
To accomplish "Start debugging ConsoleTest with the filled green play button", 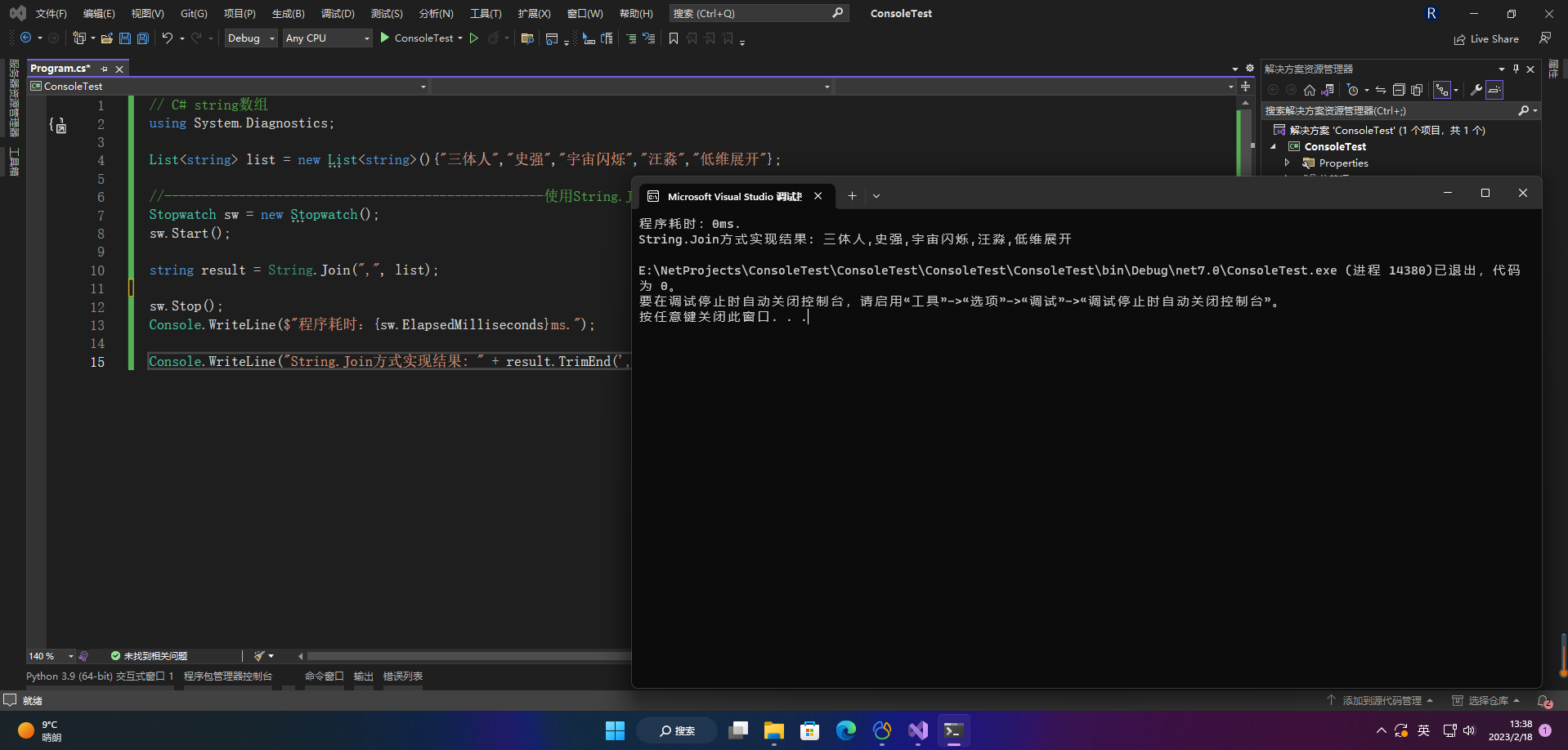I will 385,38.
